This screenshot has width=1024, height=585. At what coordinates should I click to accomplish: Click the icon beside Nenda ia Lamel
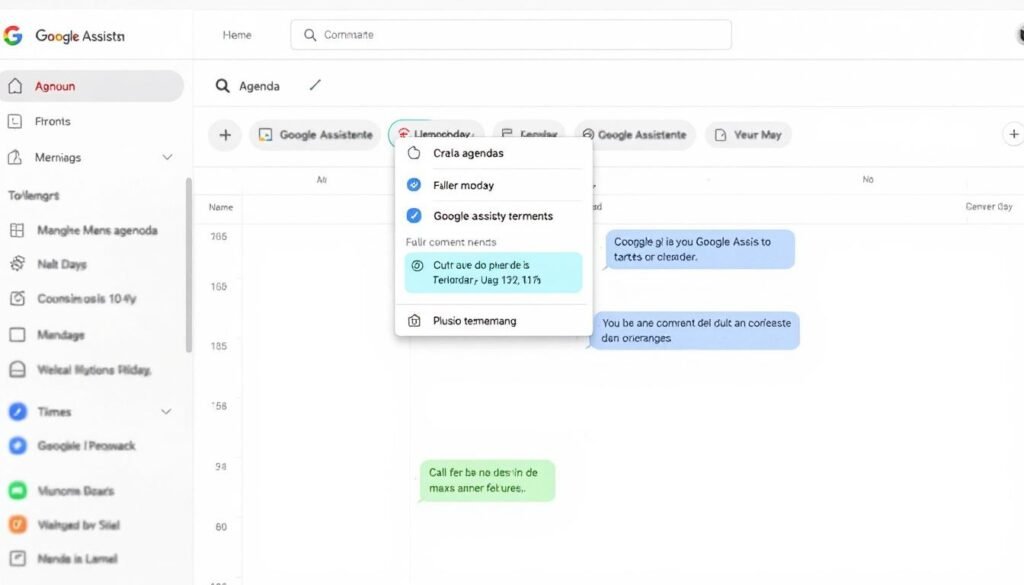pos(18,558)
